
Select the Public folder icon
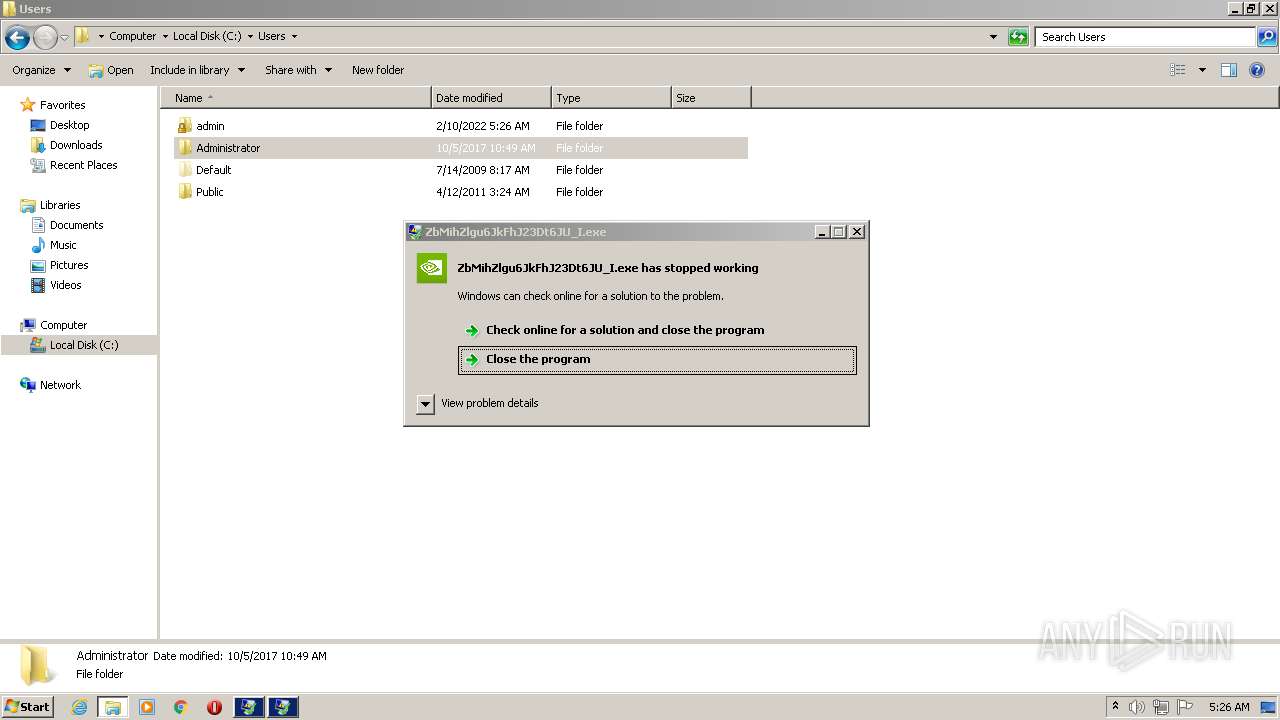[x=185, y=192]
